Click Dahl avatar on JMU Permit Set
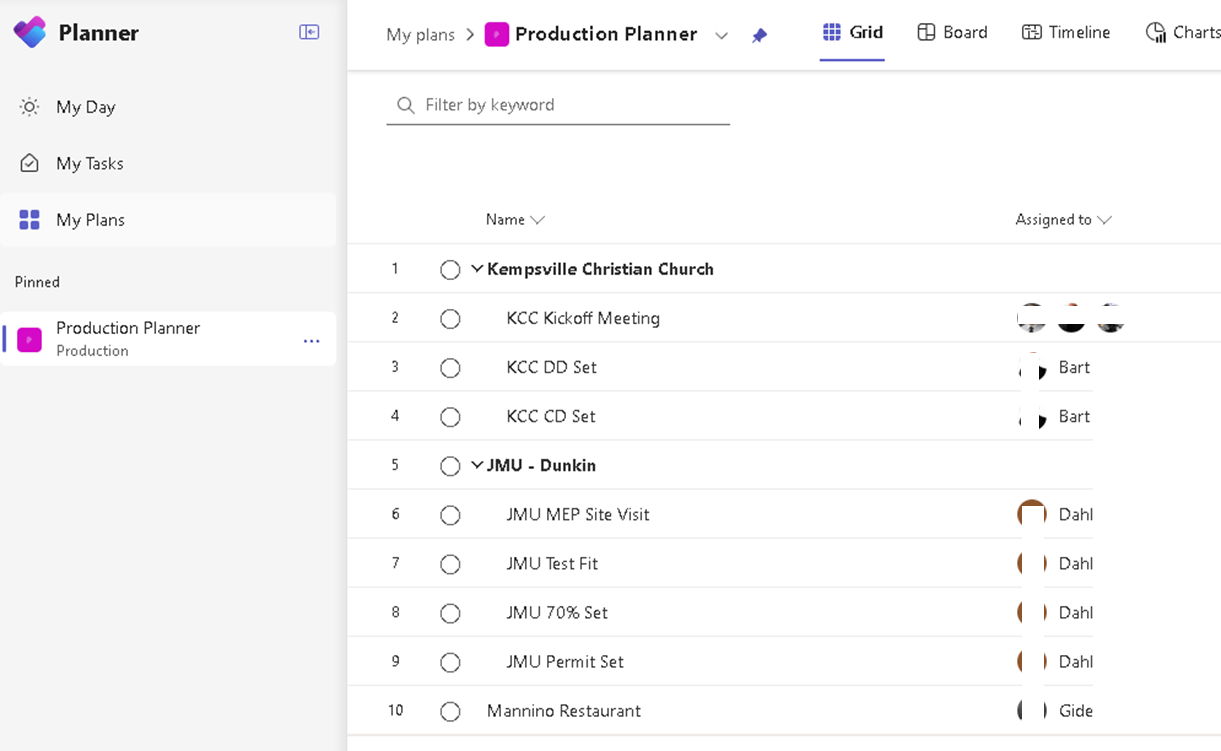1221x751 pixels. (1031, 662)
